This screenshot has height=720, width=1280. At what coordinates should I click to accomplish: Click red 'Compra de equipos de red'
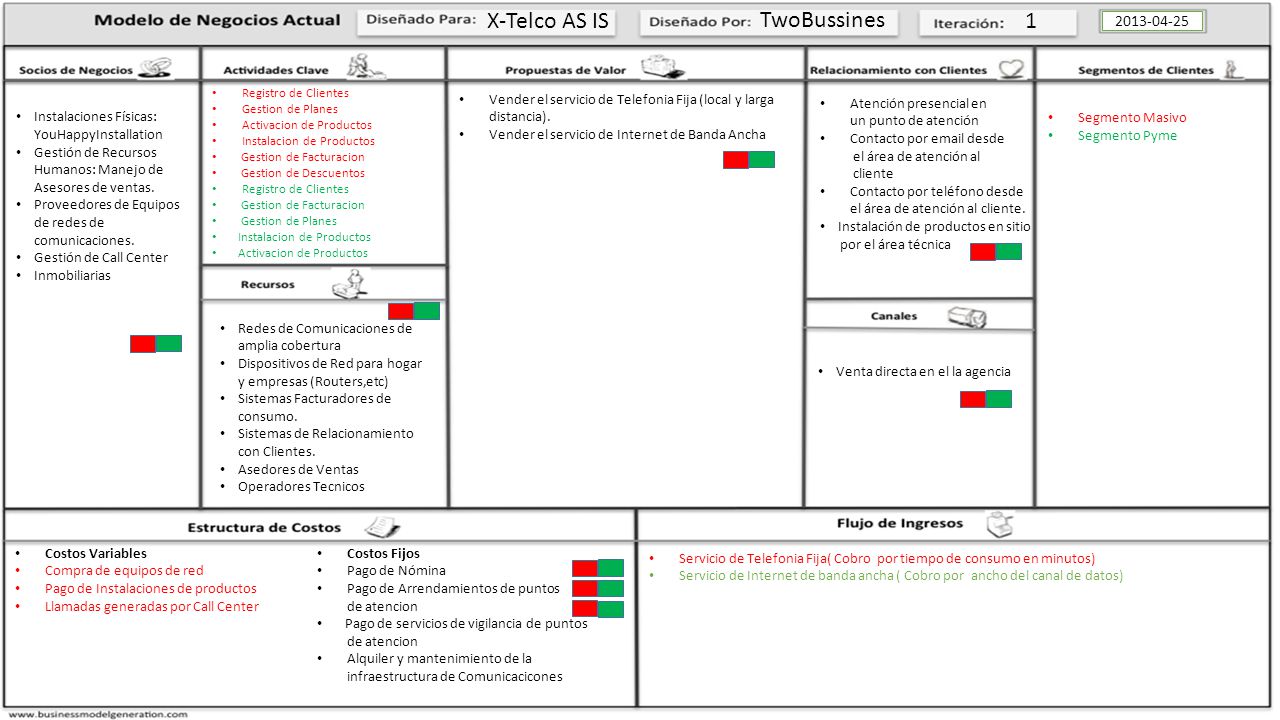[124, 571]
